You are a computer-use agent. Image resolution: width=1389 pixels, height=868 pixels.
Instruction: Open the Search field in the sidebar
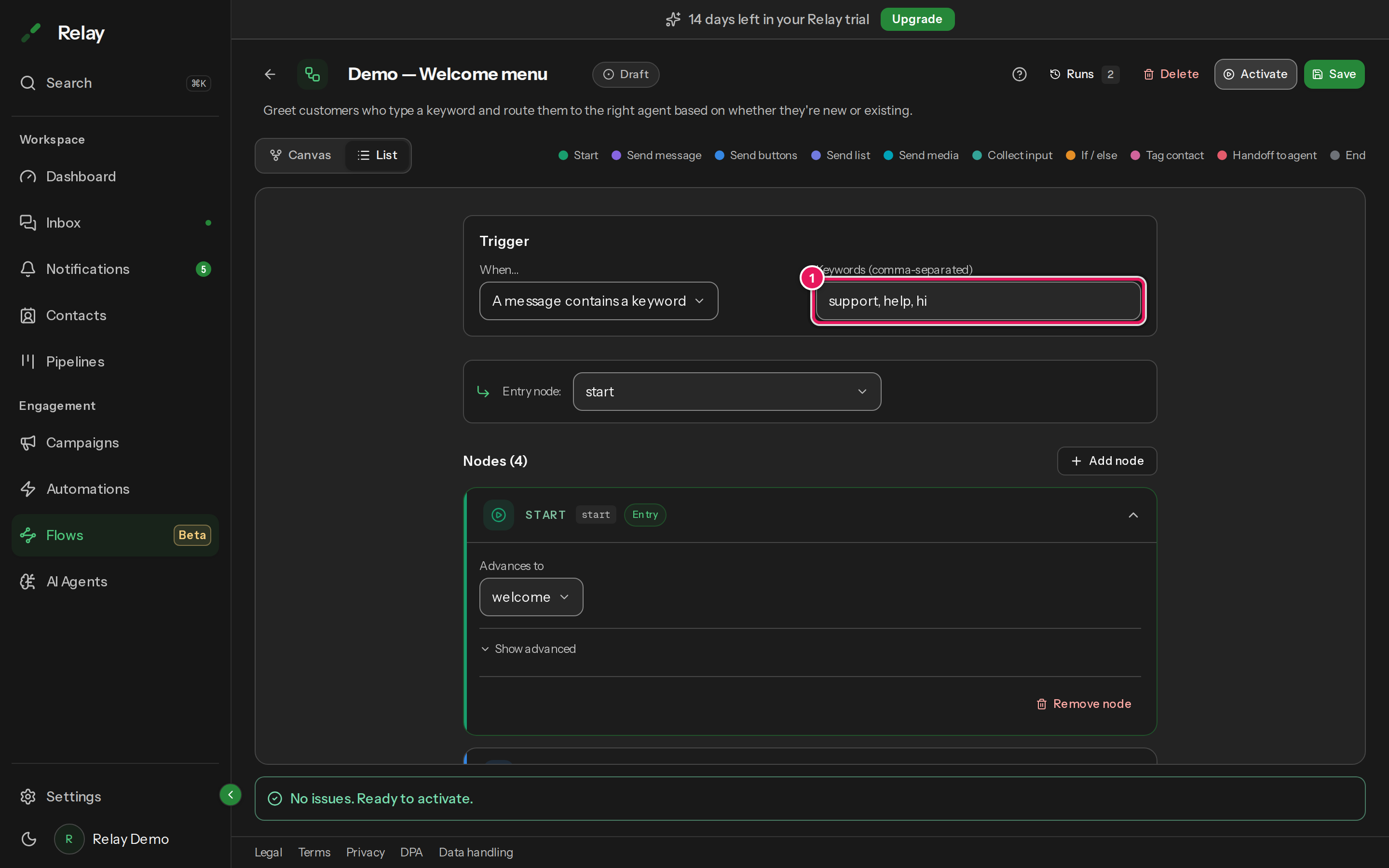coord(115,82)
